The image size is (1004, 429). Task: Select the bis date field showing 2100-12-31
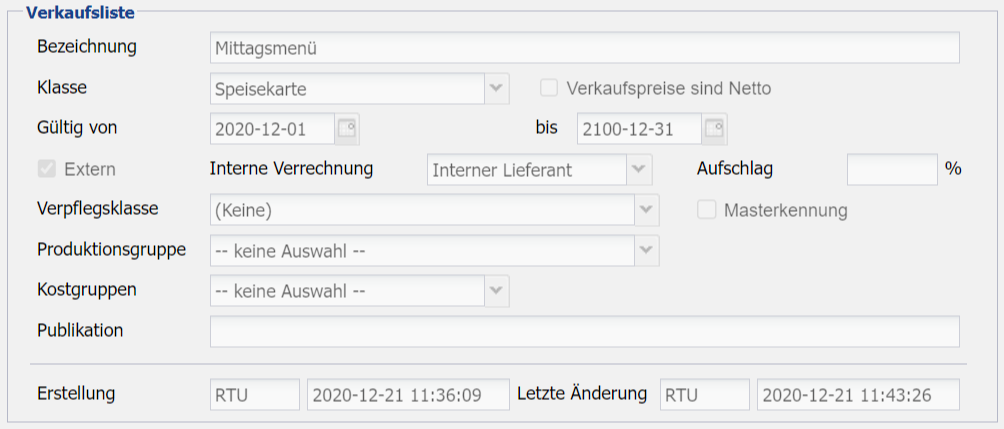click(638, 129)
